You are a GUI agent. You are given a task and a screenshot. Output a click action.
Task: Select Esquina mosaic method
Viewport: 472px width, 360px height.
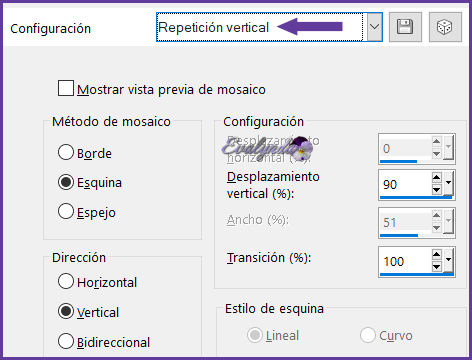click(x=66, y=182)
